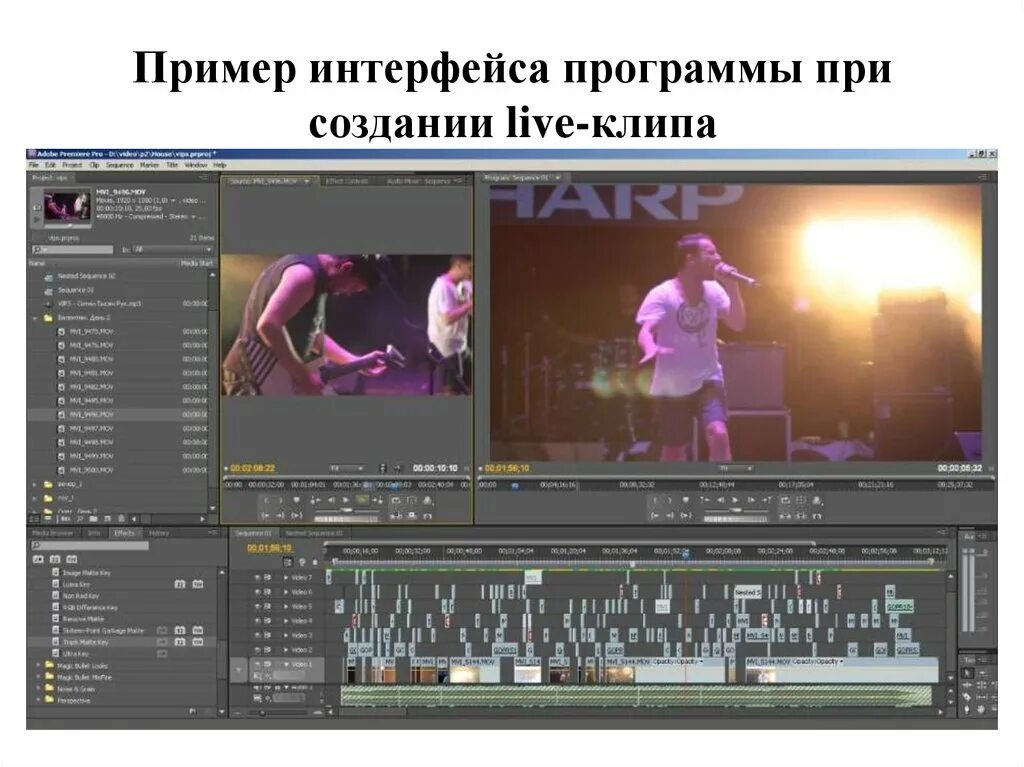Mute the Audio 1 track speaker icon
The image size is (1024, 767).
(256, 687)
